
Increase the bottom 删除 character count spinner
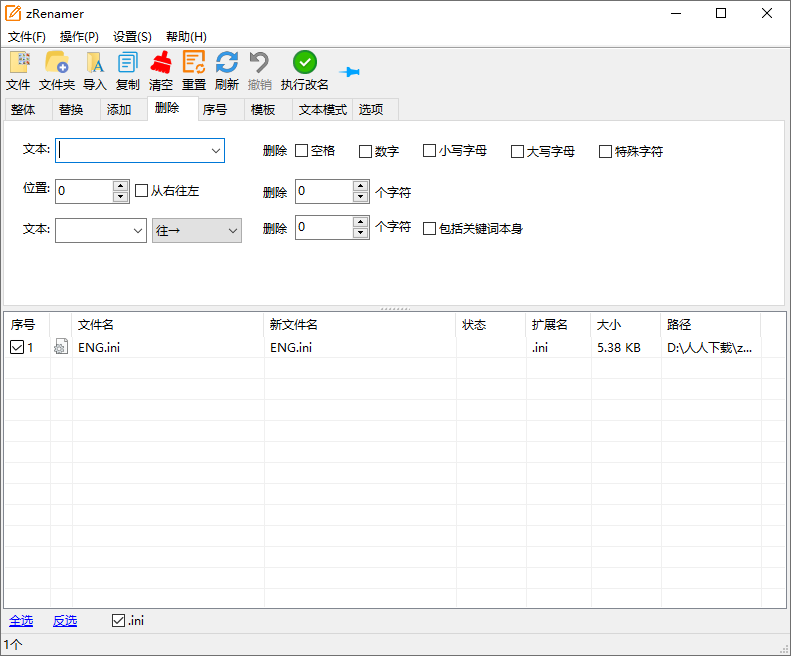[360, 222]
